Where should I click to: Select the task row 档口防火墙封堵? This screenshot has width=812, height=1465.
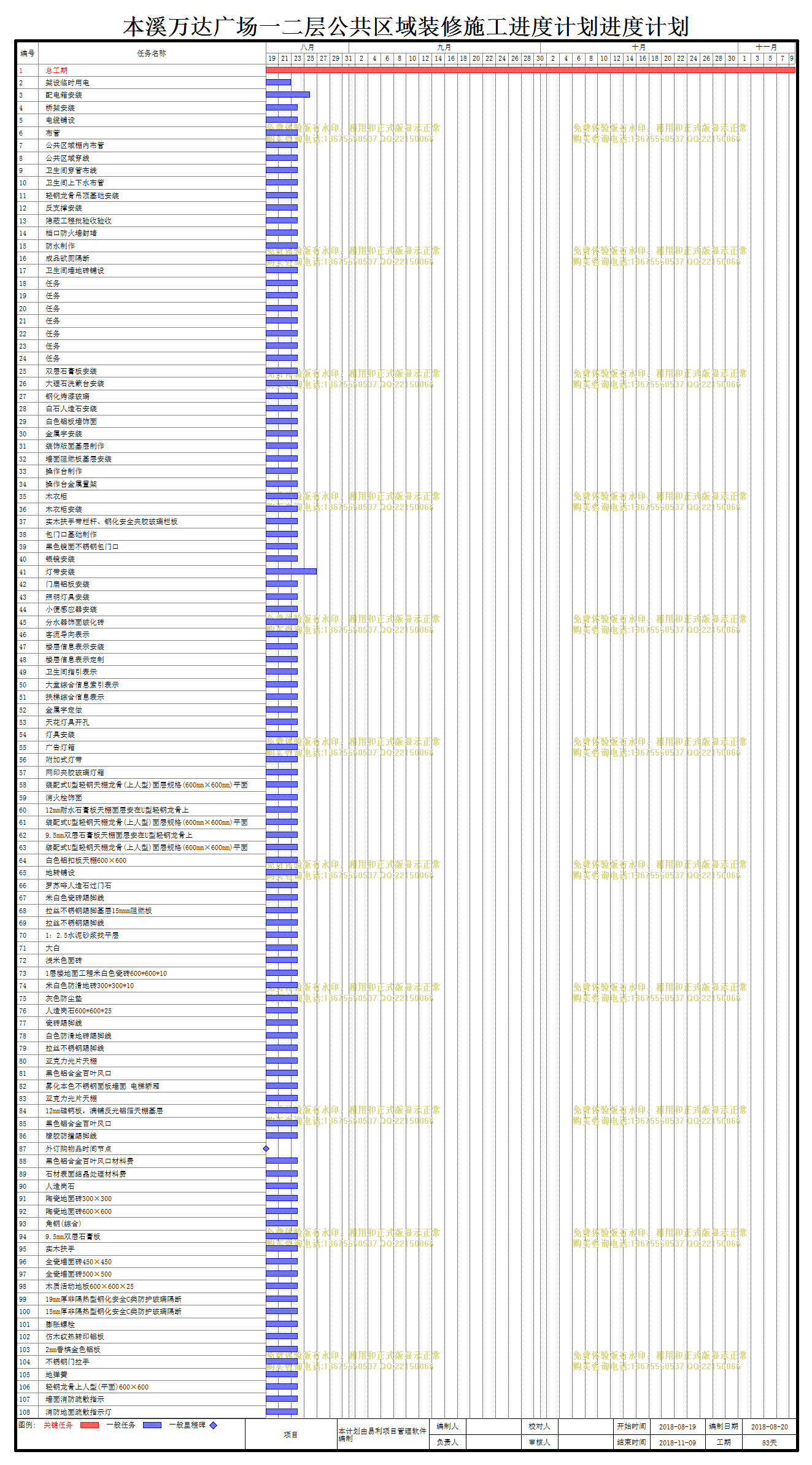click(x=141, y=233)
